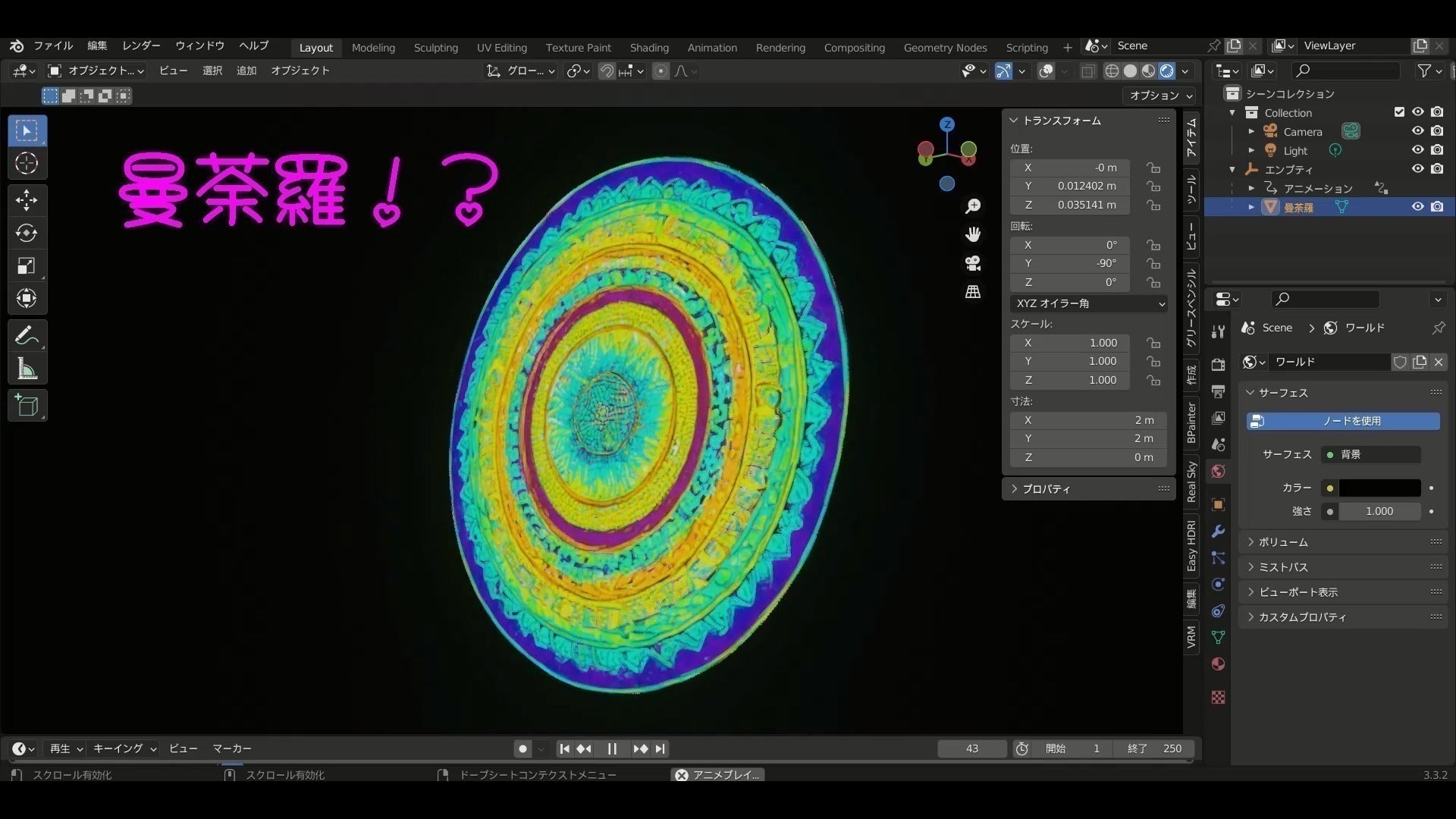Toggle camera view in viewport gizmo

(x=973, y=263)
